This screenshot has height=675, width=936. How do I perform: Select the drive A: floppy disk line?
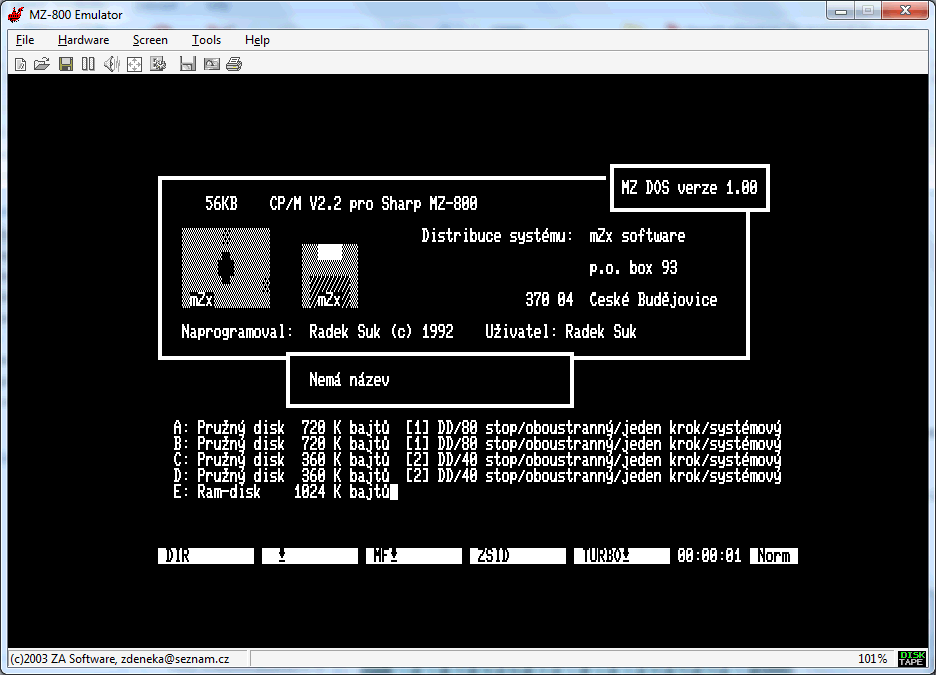click(477, 428)
